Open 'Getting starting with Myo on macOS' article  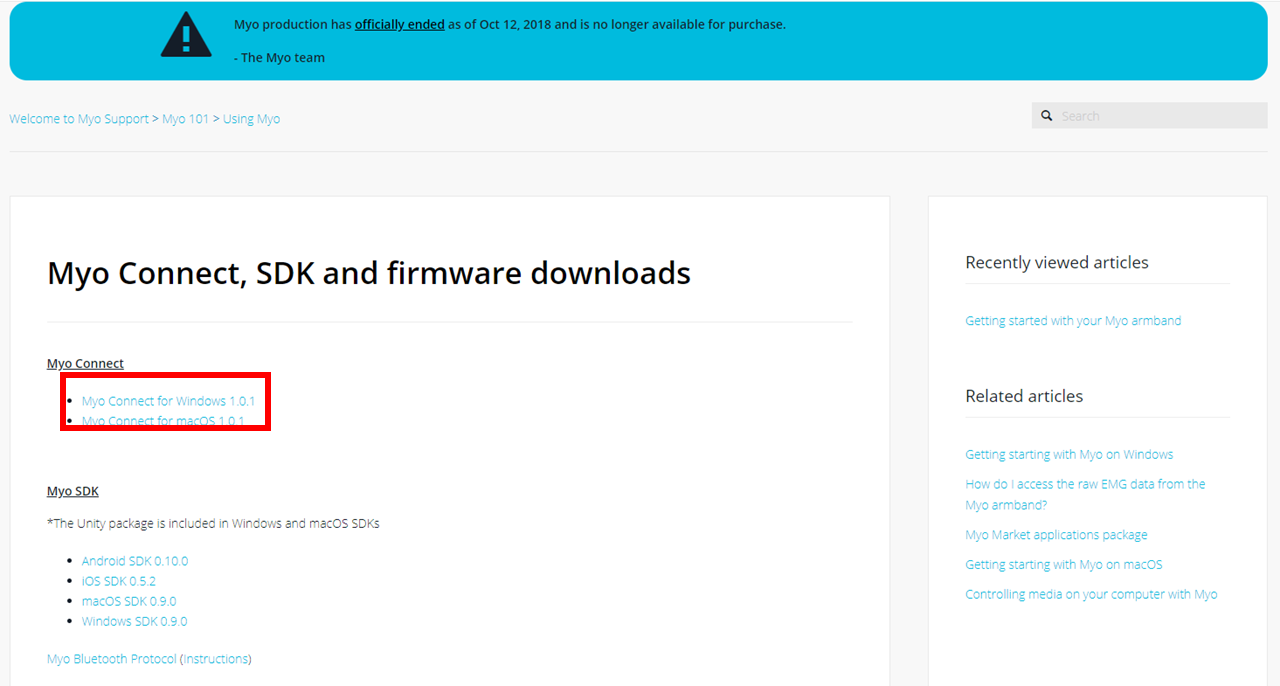pyautogui.click(x=1064, y=564)
